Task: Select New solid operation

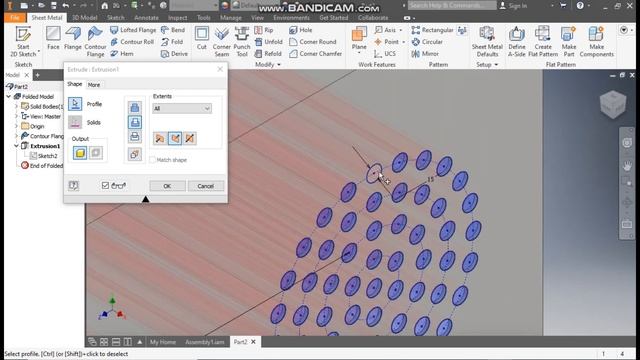Action: (135, 154)
